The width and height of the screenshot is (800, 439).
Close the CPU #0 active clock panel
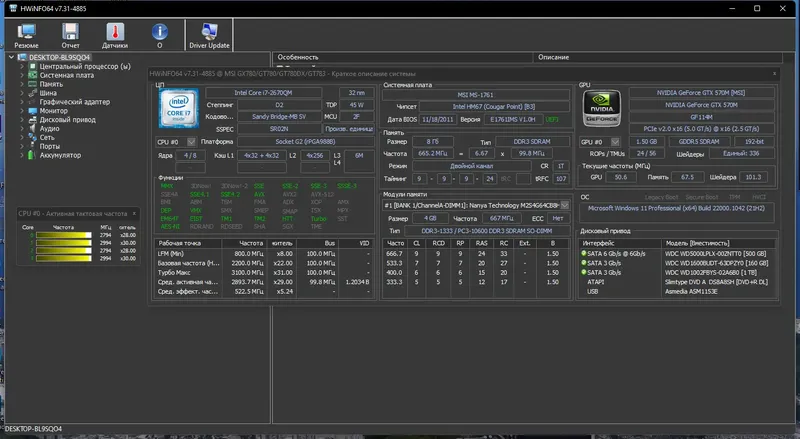click(x=134, y=213)
